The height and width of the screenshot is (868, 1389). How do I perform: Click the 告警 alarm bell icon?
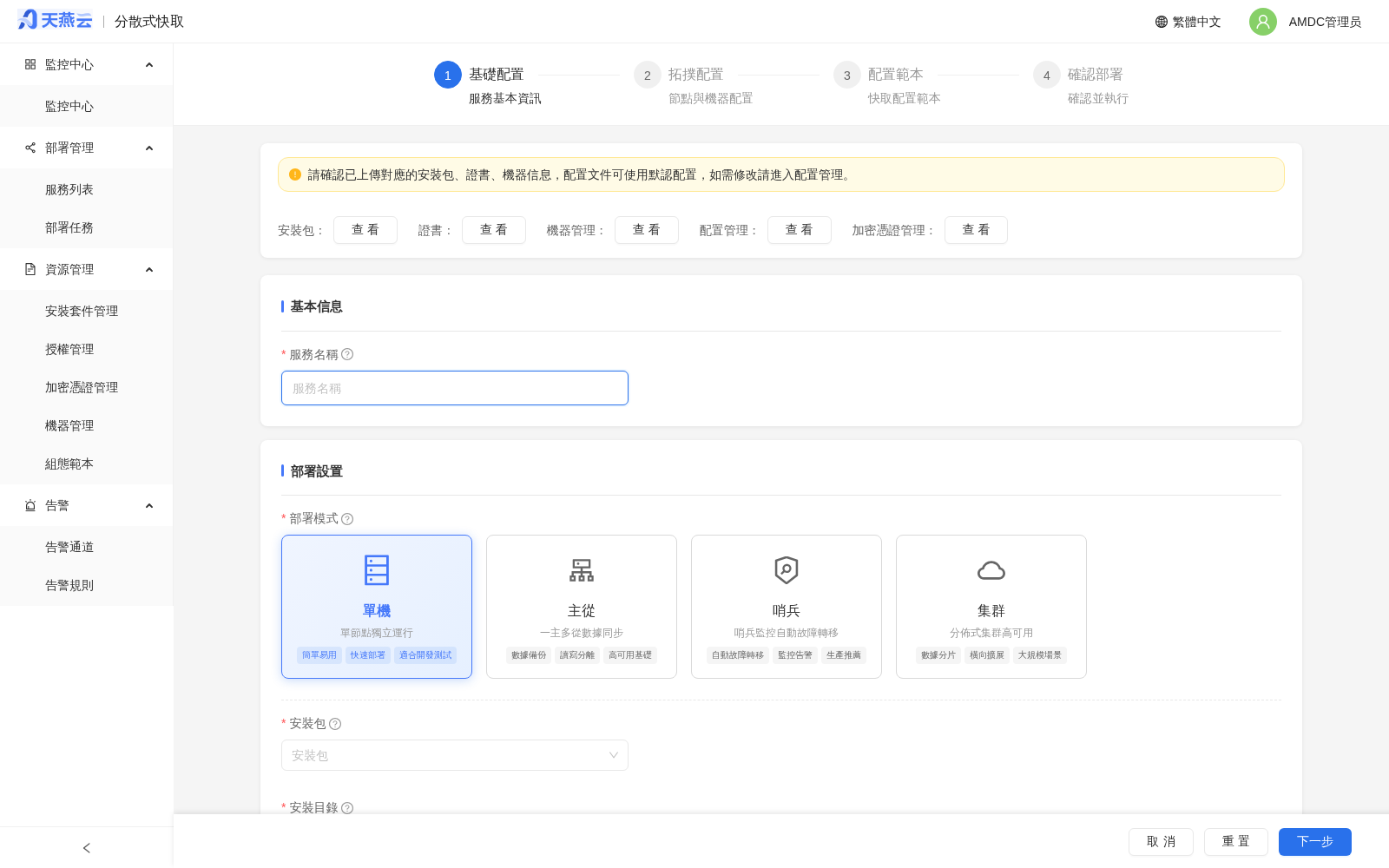[x=30, y=505]
